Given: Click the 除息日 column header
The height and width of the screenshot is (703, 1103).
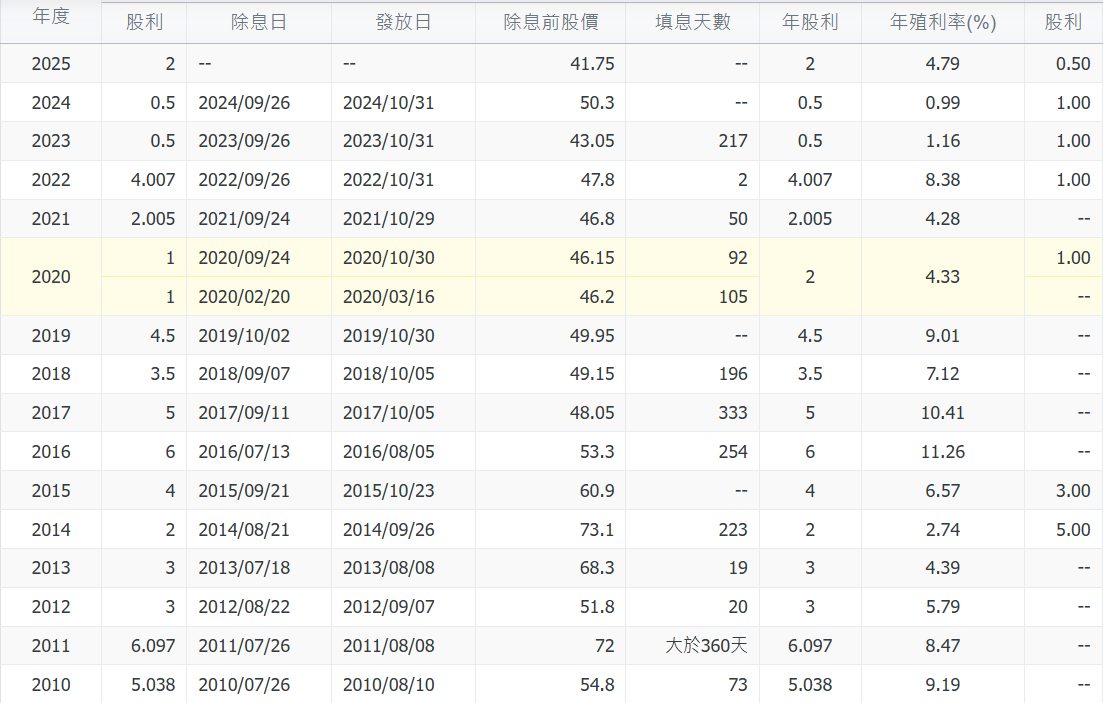Looking at the screenshot, I should coord(258,23).
